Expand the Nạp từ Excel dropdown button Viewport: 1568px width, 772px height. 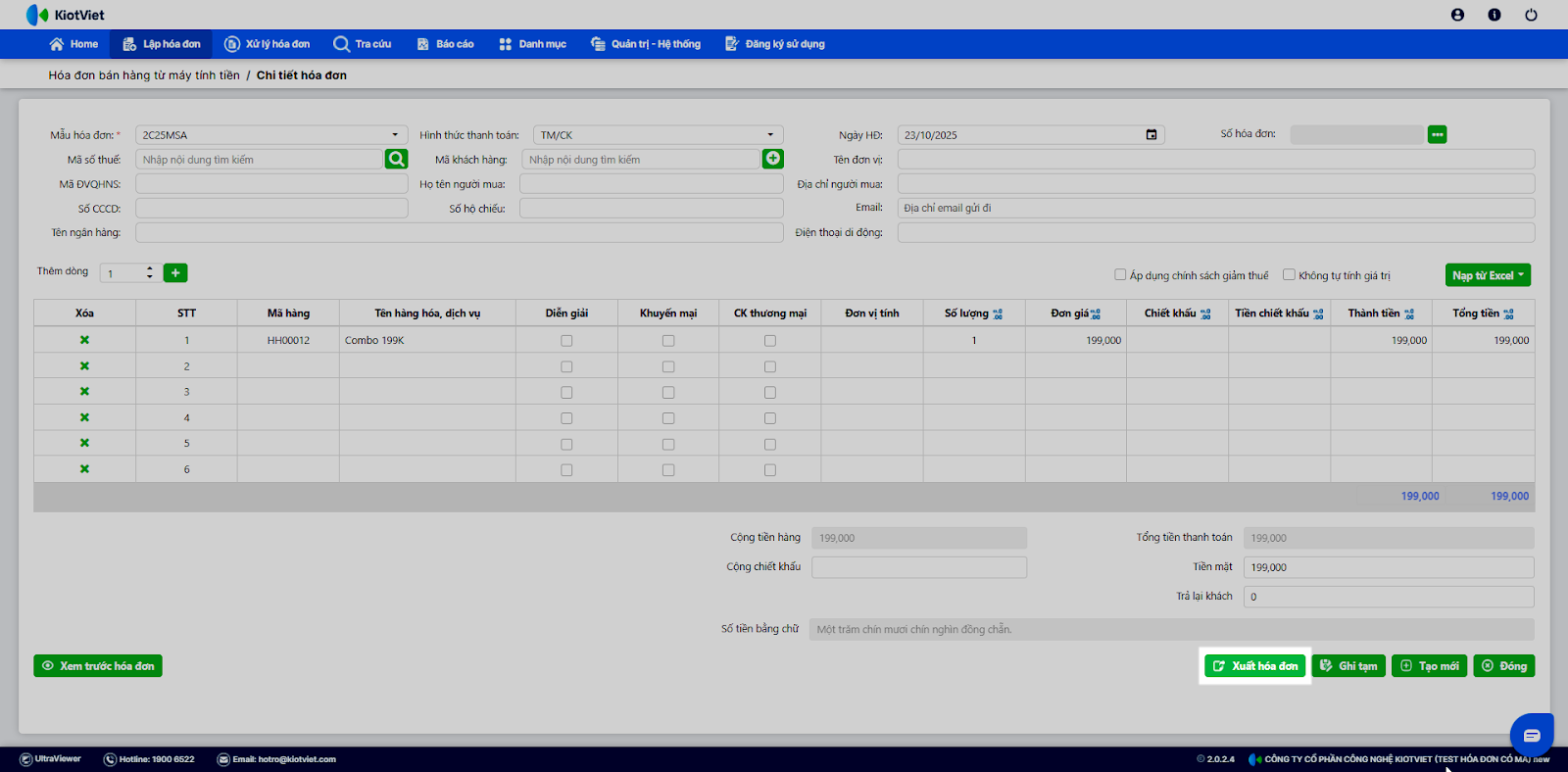(1488, 275)
